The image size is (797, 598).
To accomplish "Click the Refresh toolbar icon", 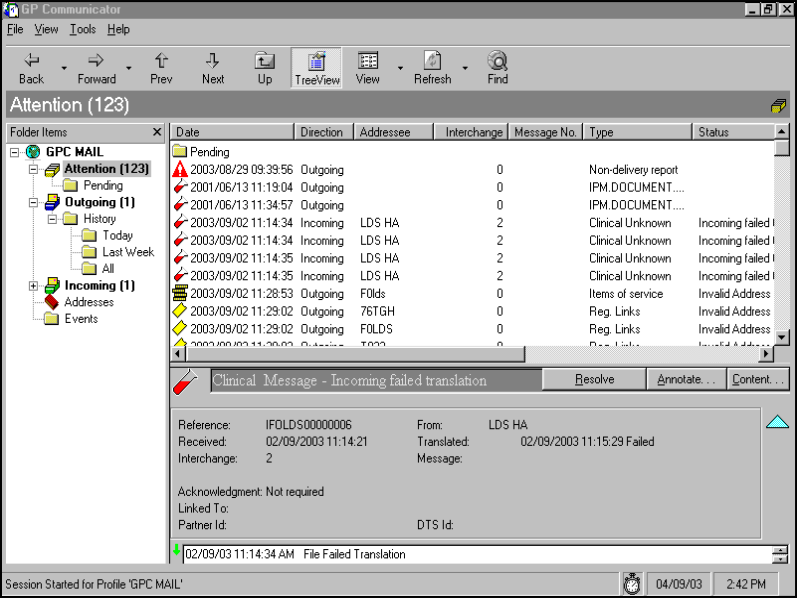I will pos(432,61).
